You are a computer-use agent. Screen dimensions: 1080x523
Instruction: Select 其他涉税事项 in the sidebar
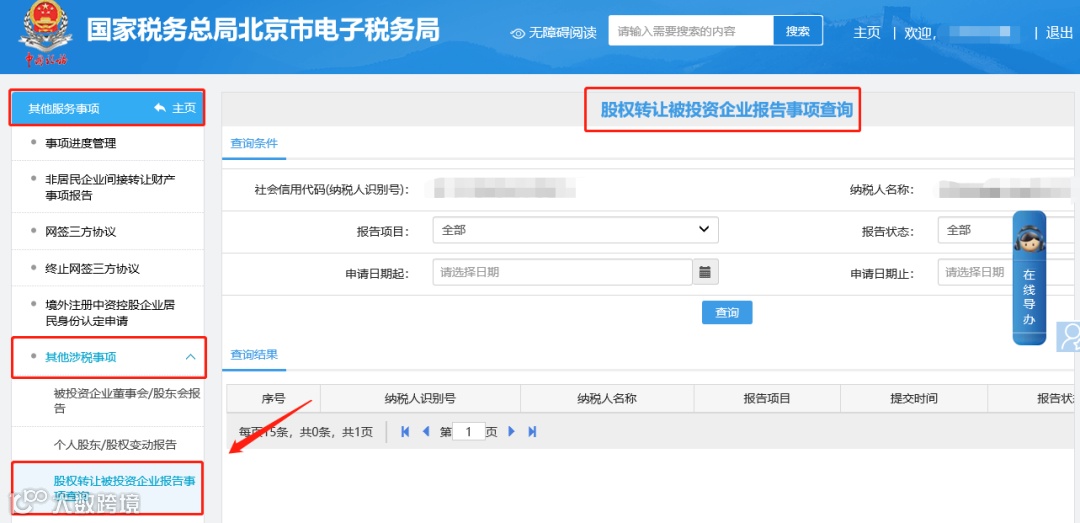(81, 357)
